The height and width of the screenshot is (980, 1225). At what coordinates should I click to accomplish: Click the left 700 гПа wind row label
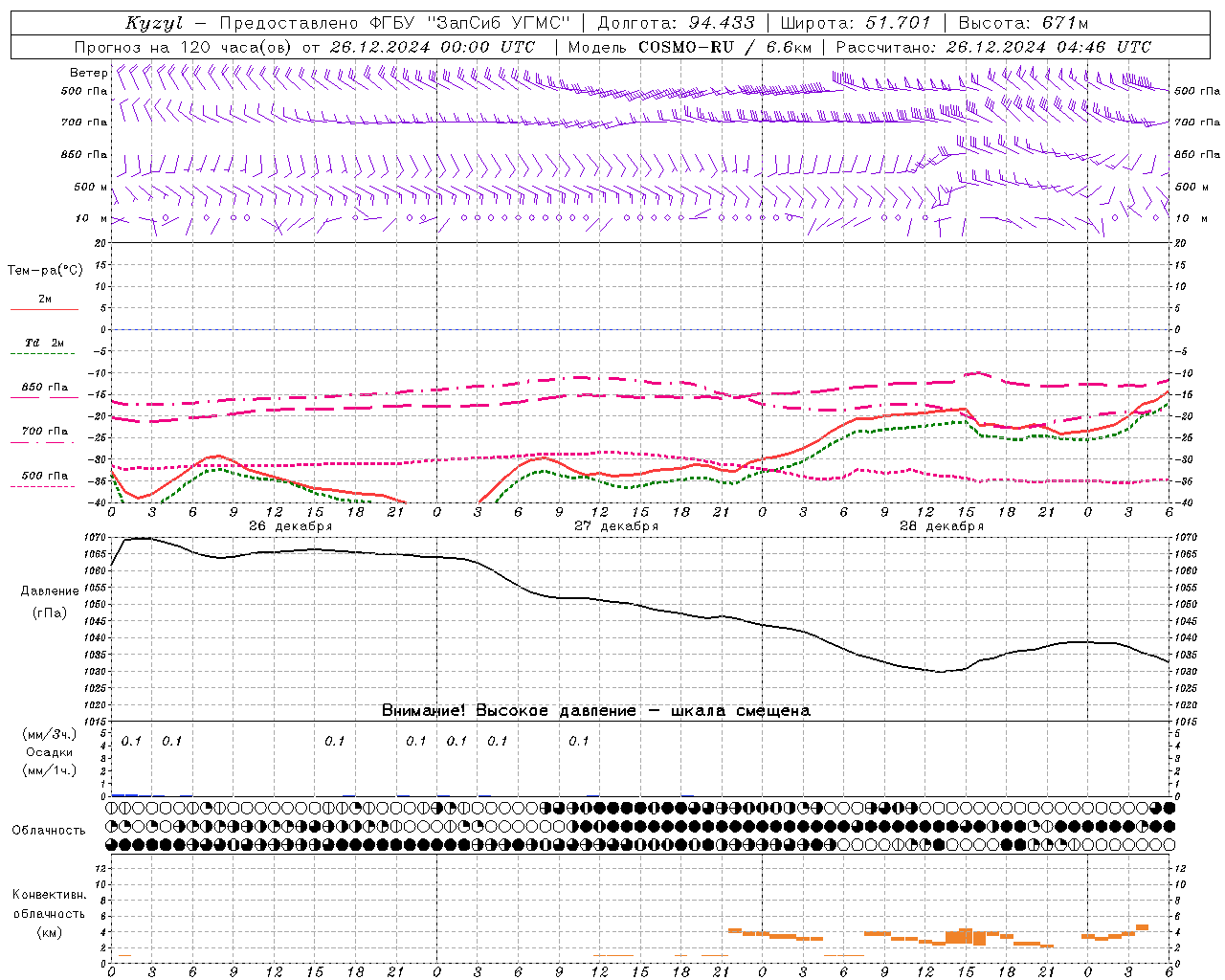(x=84, y=122)
